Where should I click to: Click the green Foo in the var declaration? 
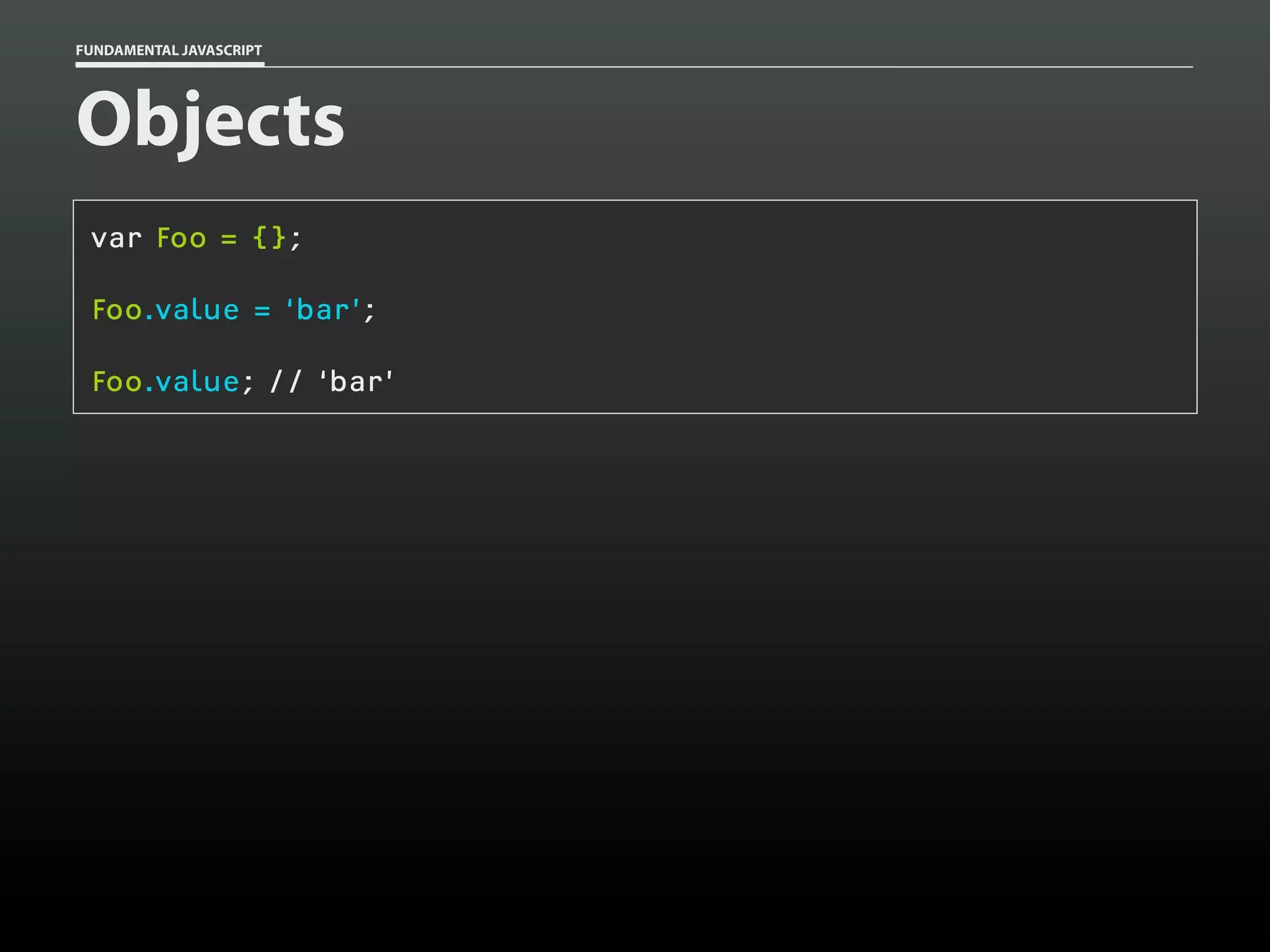point(181,239)
